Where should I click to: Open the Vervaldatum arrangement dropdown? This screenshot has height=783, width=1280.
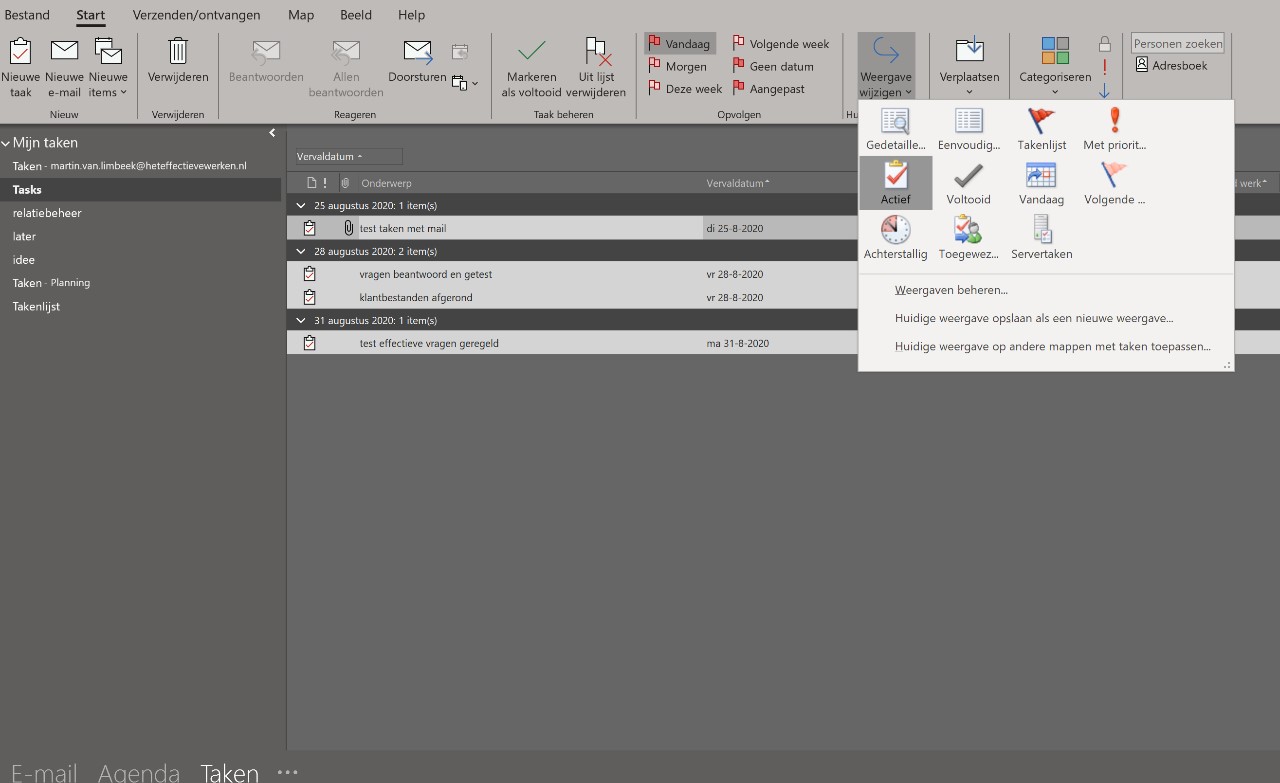(348, 156)
